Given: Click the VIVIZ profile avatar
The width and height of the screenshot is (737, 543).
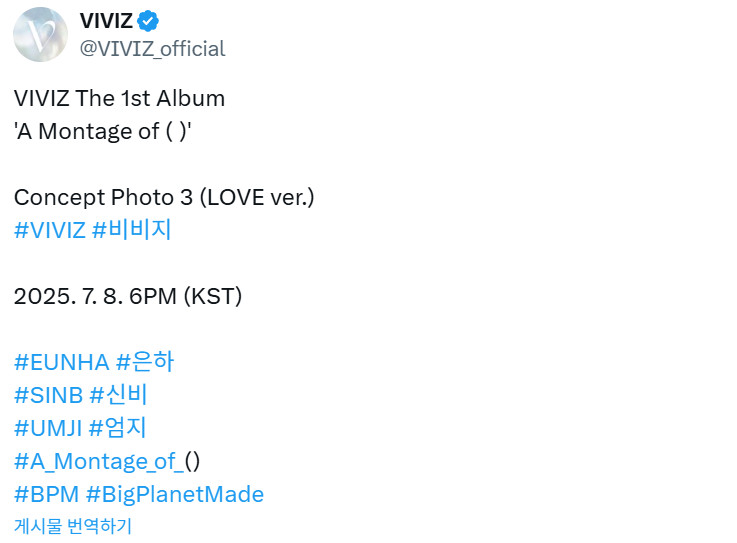Looking at the screenshot, I should coord(40,34).
